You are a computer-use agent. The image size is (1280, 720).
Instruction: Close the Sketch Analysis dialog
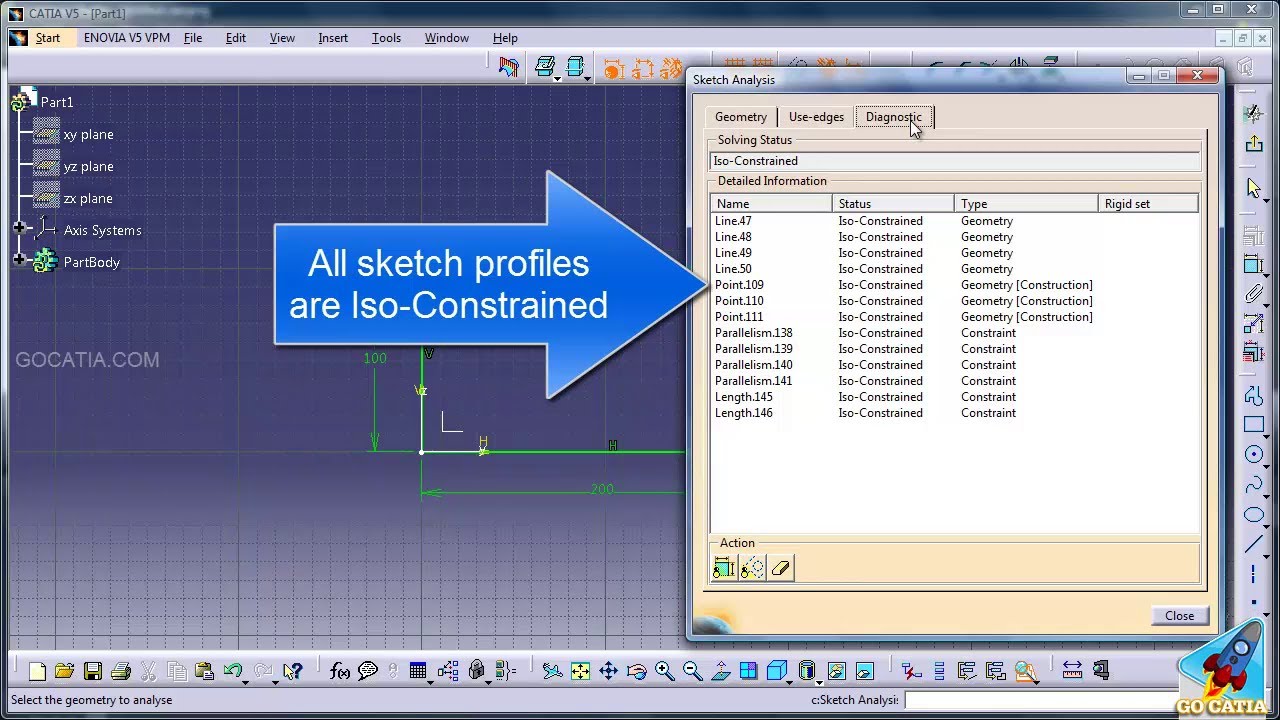[x=1179, y=616]
